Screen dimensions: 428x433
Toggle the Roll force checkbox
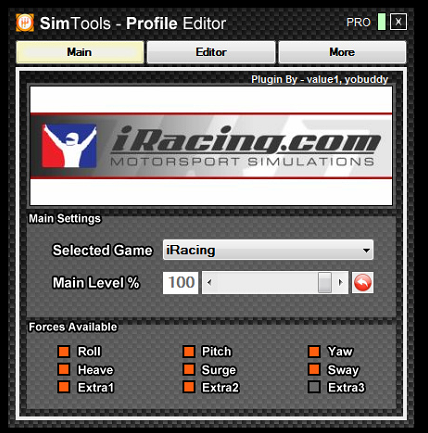(64, 351)
